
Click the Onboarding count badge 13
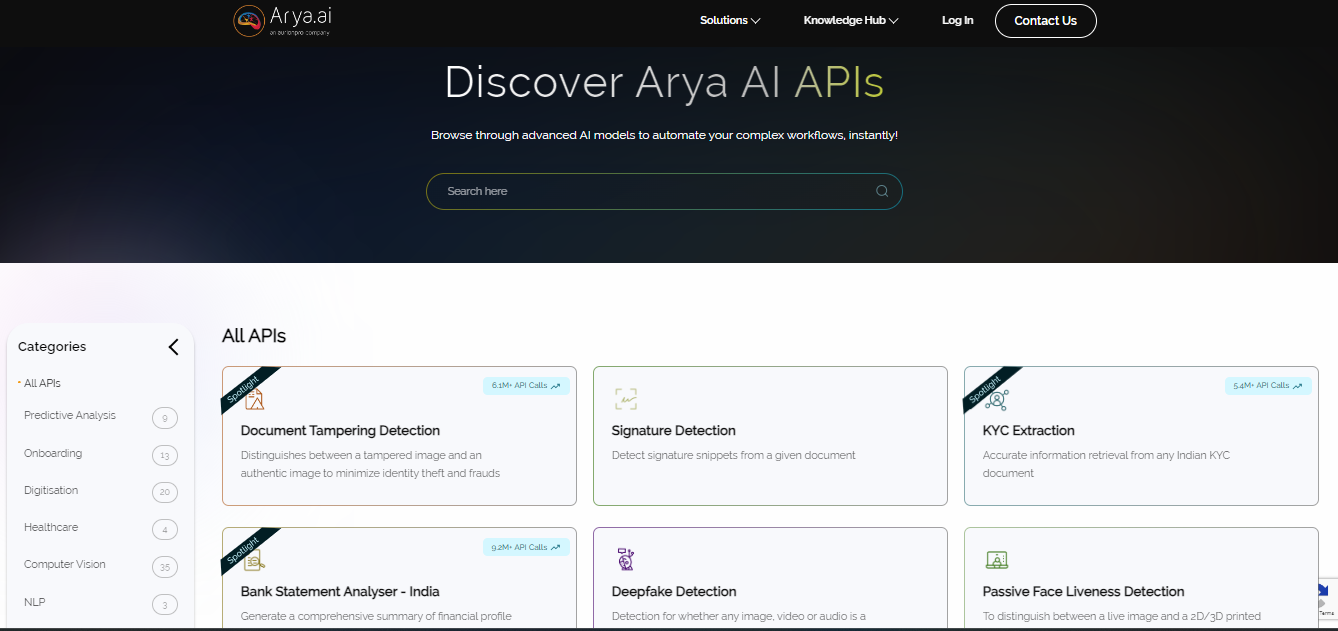(x=165, y=456)
